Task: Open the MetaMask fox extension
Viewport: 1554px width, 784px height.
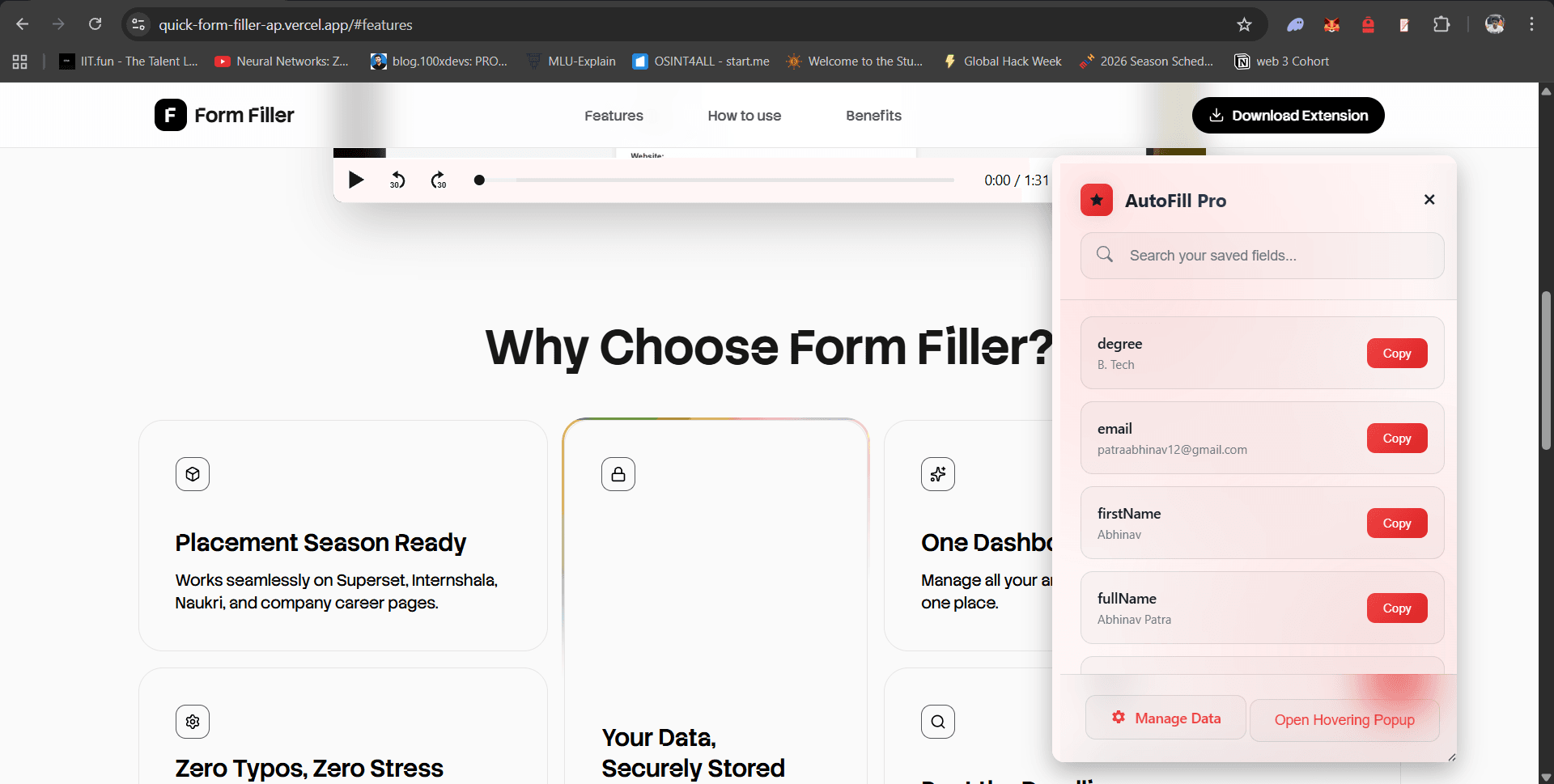Action: coord(1331,24)
